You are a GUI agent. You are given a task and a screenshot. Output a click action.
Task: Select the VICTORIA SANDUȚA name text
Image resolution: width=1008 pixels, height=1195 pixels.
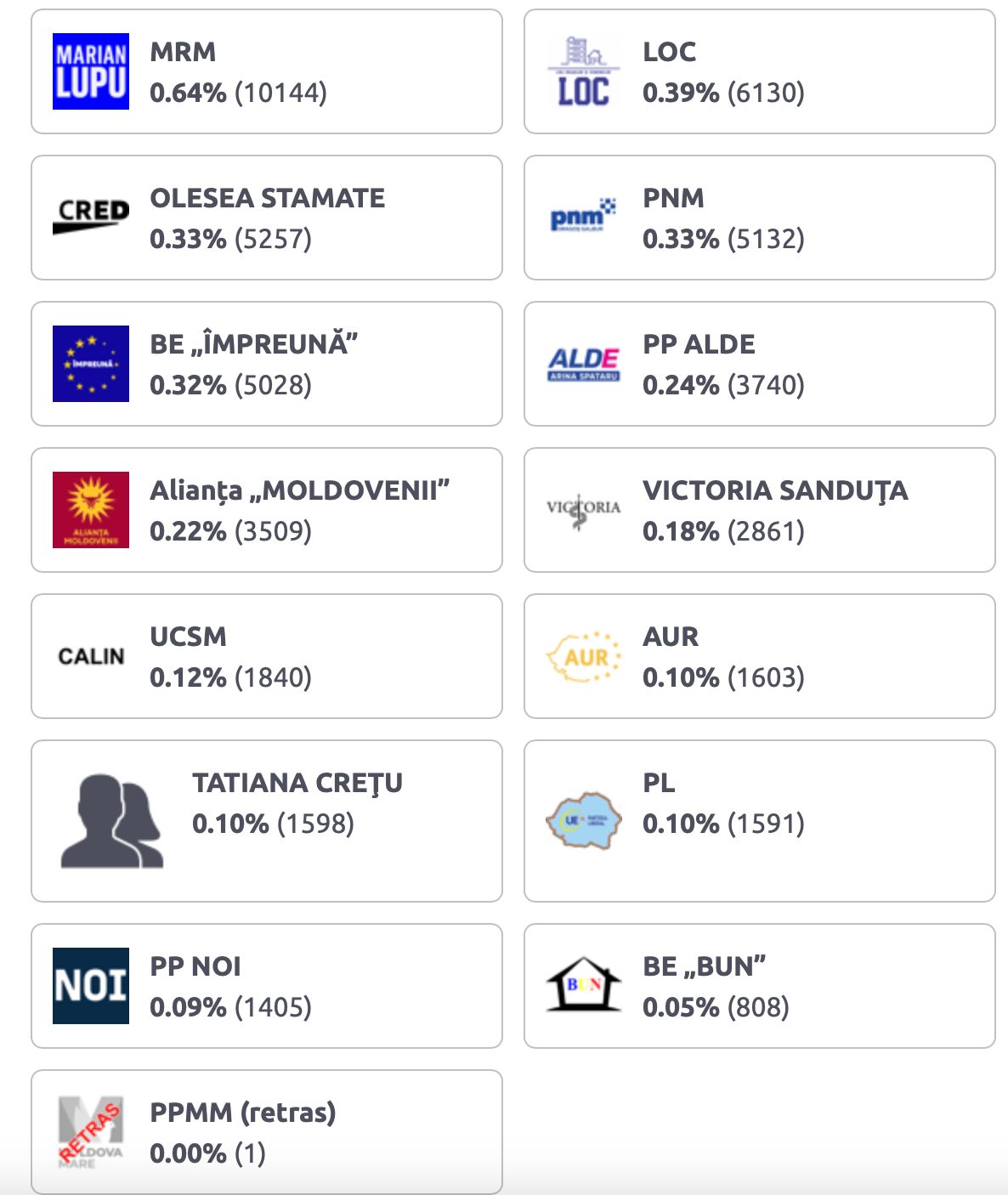click(x=776, y=491)
